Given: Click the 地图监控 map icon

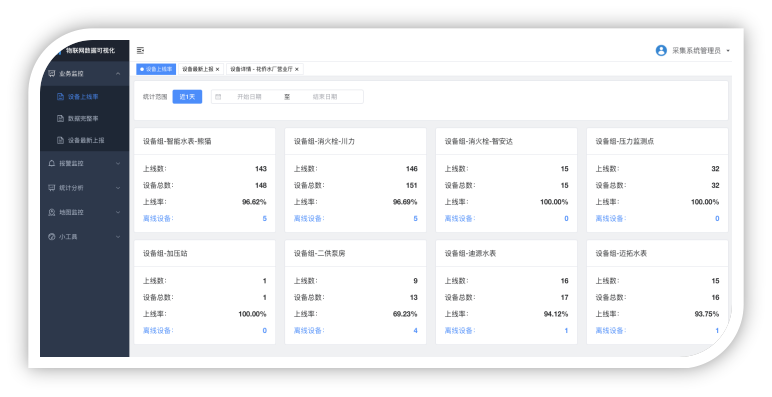Looking at the screenshot, I should tap(52, 212).
